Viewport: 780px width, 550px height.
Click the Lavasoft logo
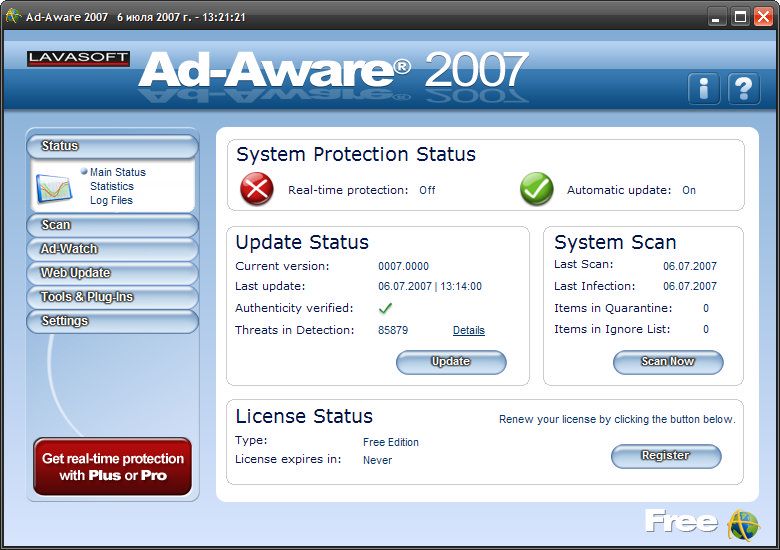(78, 59)
